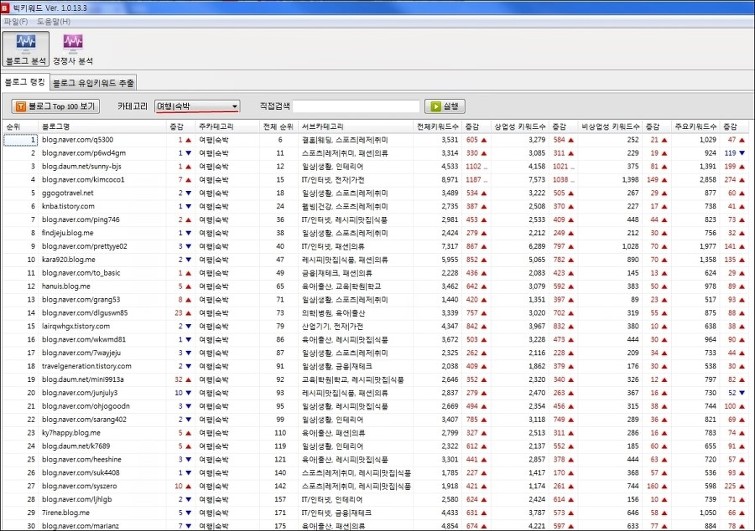The width and height of the screenshot is (755, 531).
Task: Click commercial keywords value 6,289
Action: coord(537,246)
